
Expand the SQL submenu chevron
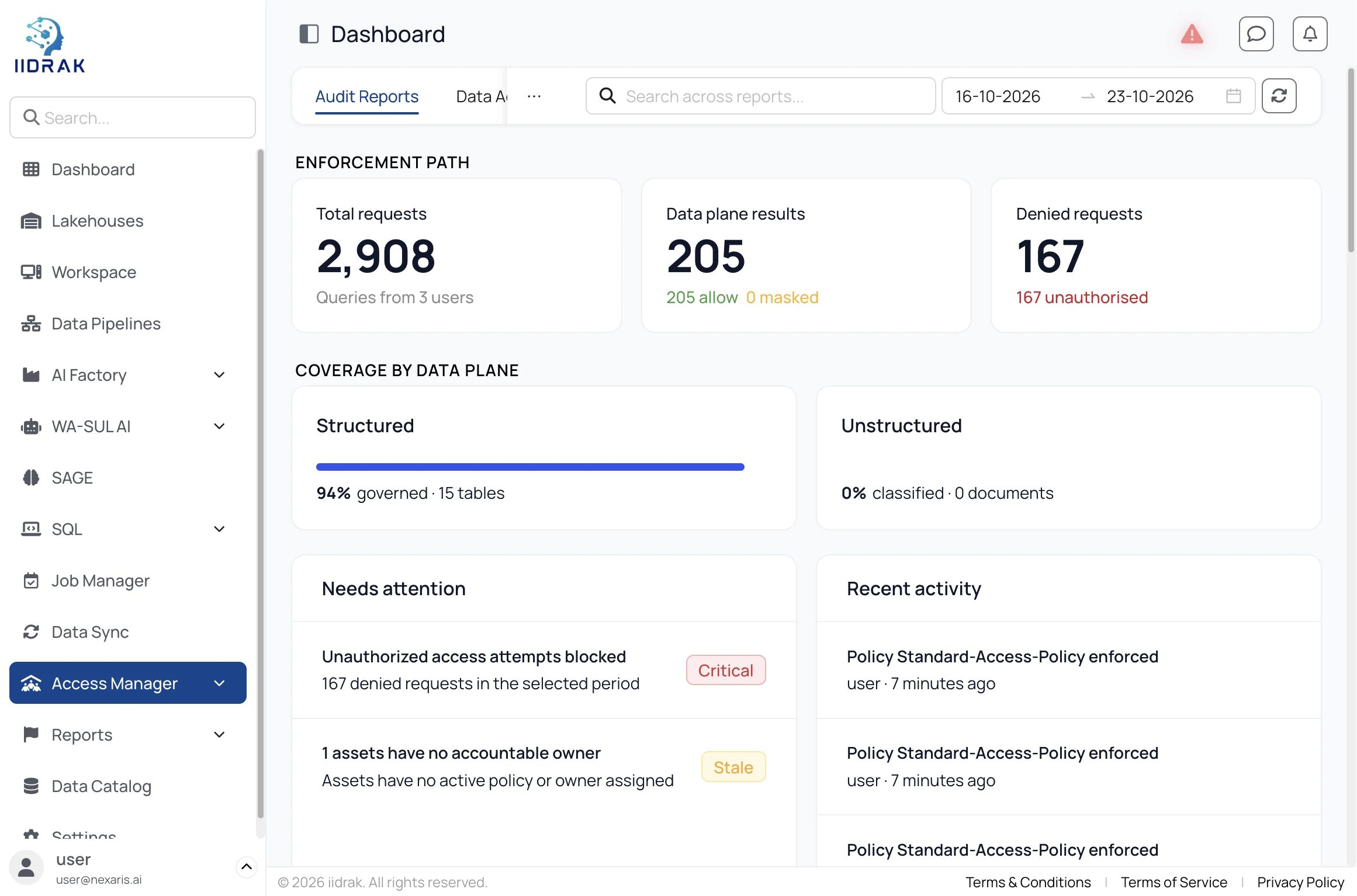[220, 529]
